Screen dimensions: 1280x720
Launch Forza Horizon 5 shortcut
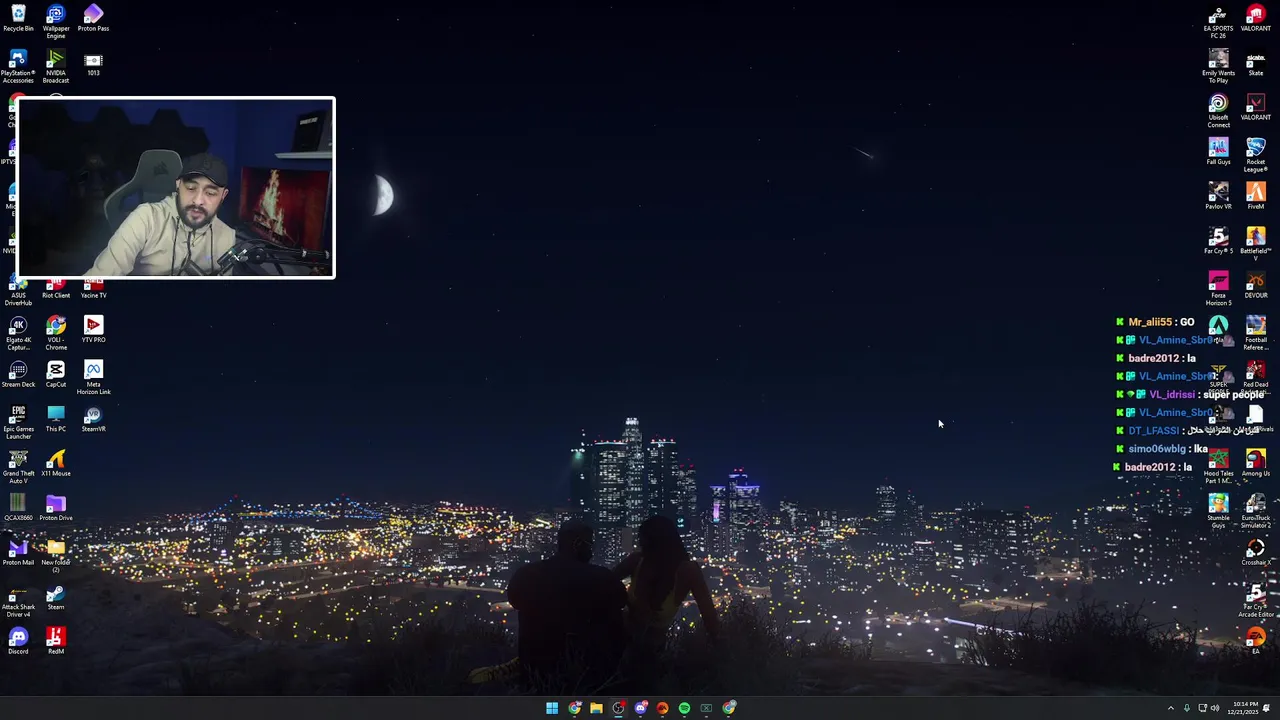click(x=1218, y=289)
